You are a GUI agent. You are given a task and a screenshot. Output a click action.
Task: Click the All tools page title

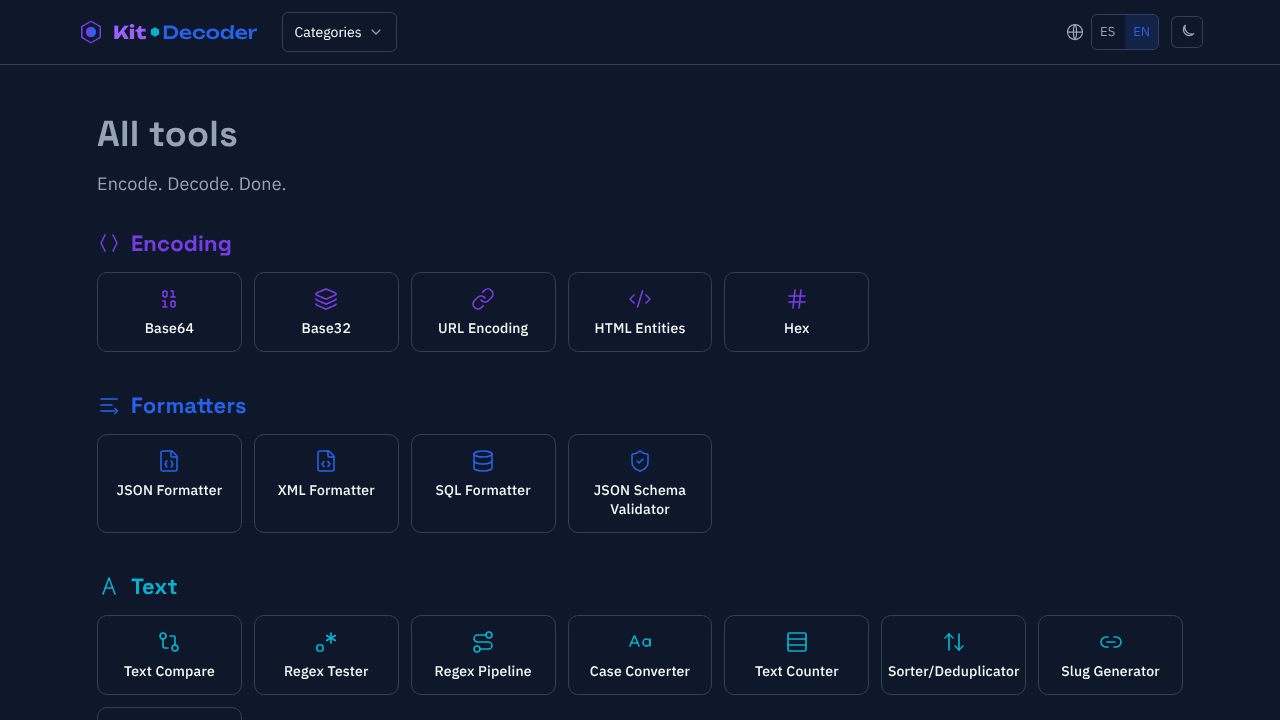167,134
